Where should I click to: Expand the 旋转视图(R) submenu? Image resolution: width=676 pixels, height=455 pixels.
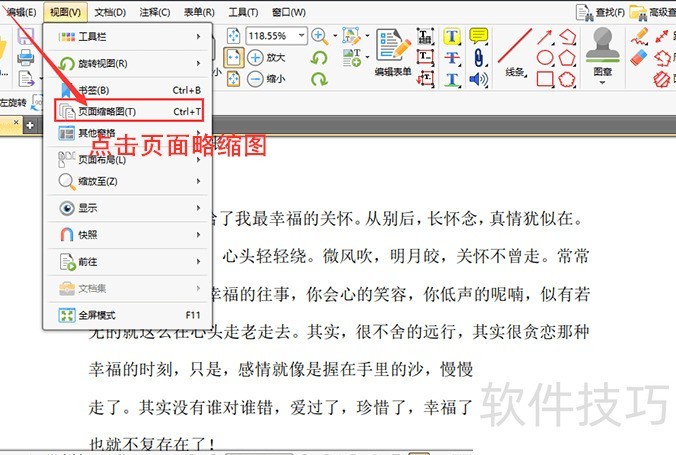coord(128,64)
